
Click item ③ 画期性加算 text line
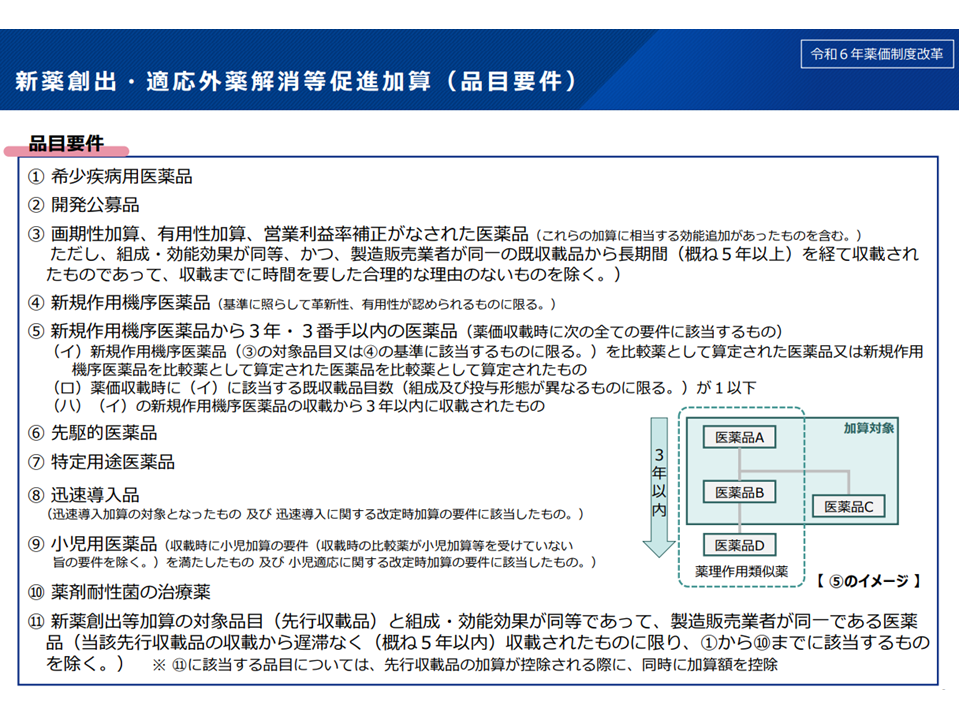[280, 233]
